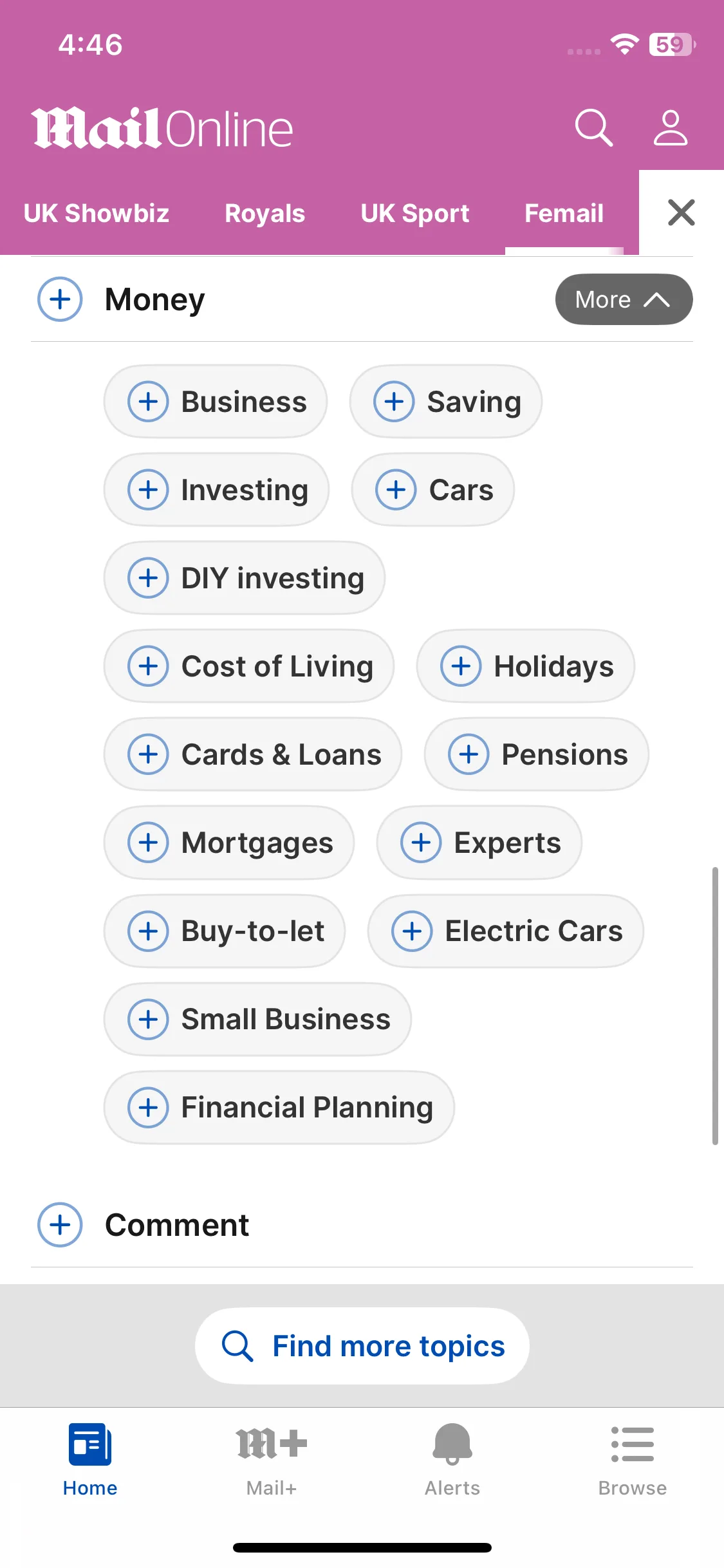Click the vertical scrollbar on the right edge
724x1568 pixels.
[x=714, y=1006]
